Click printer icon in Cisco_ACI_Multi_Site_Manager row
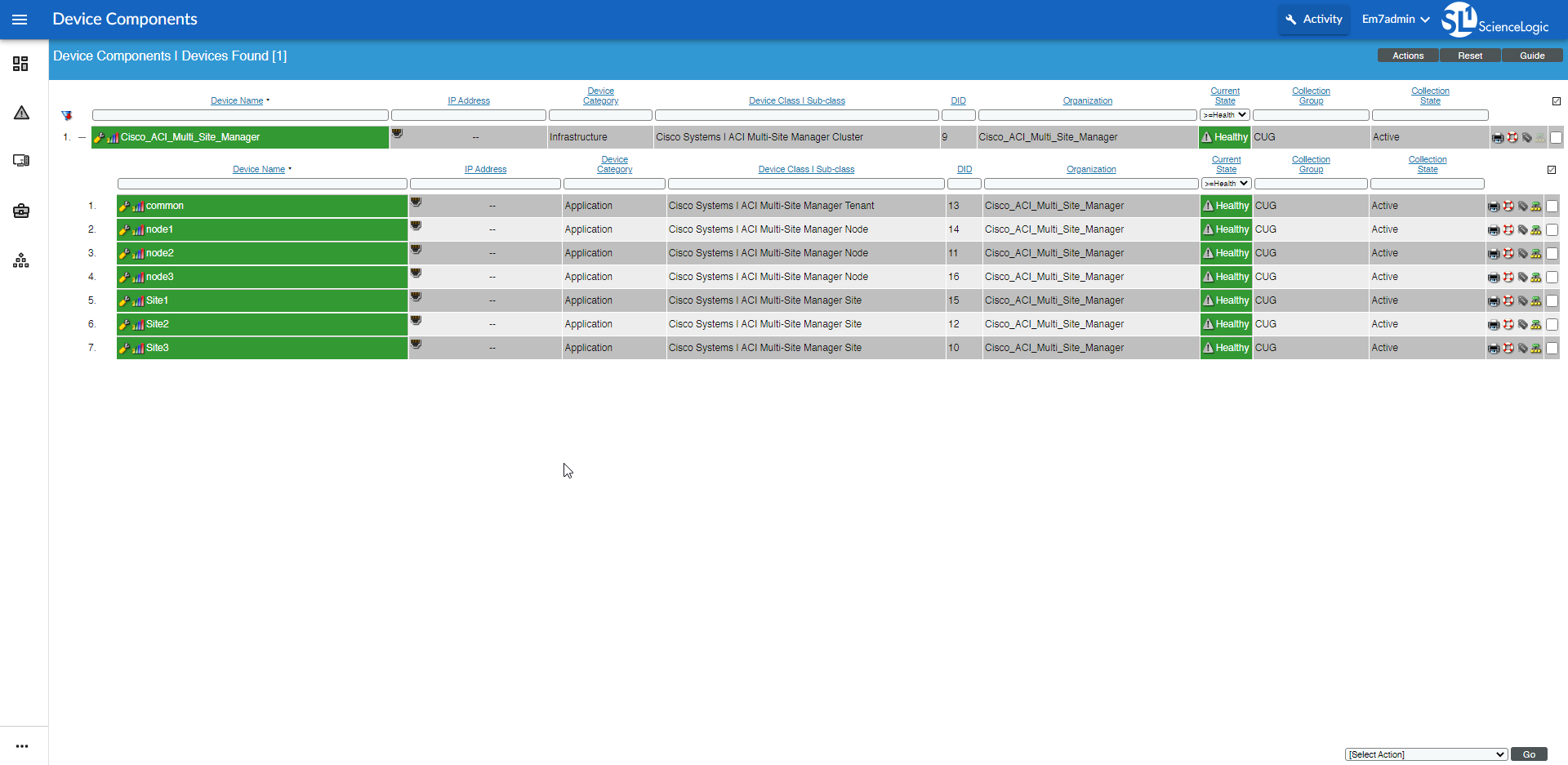The width and height of the screenshot is (1568, 765). tap(1498, 138)
